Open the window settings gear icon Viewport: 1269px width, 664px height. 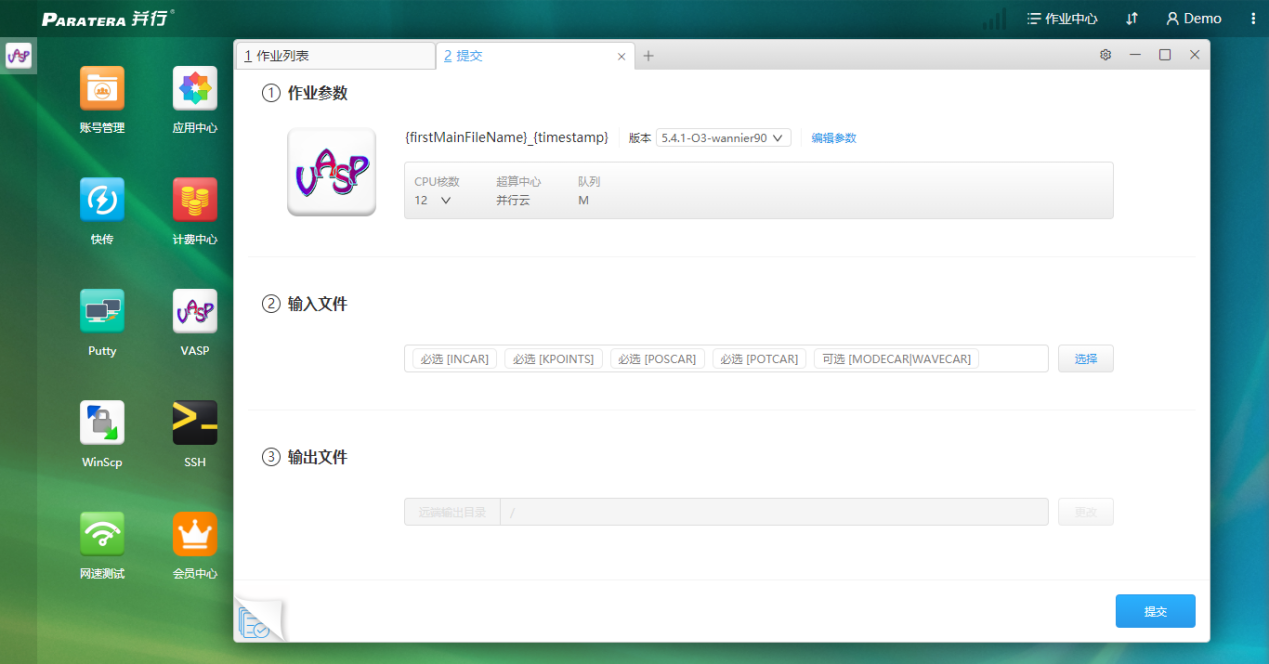click(1105, 56)
